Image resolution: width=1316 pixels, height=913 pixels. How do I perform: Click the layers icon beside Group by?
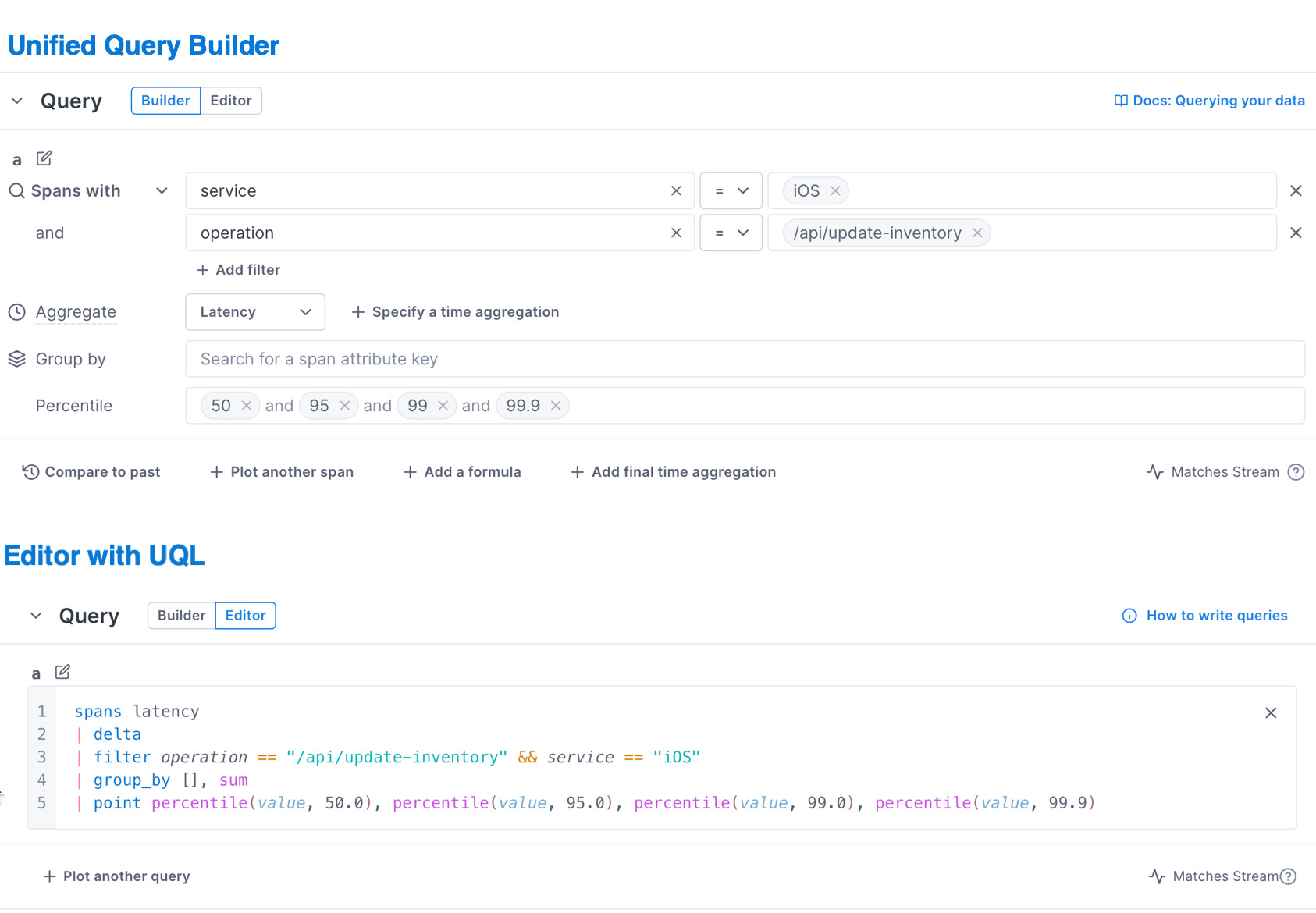[x=16, y=358]
